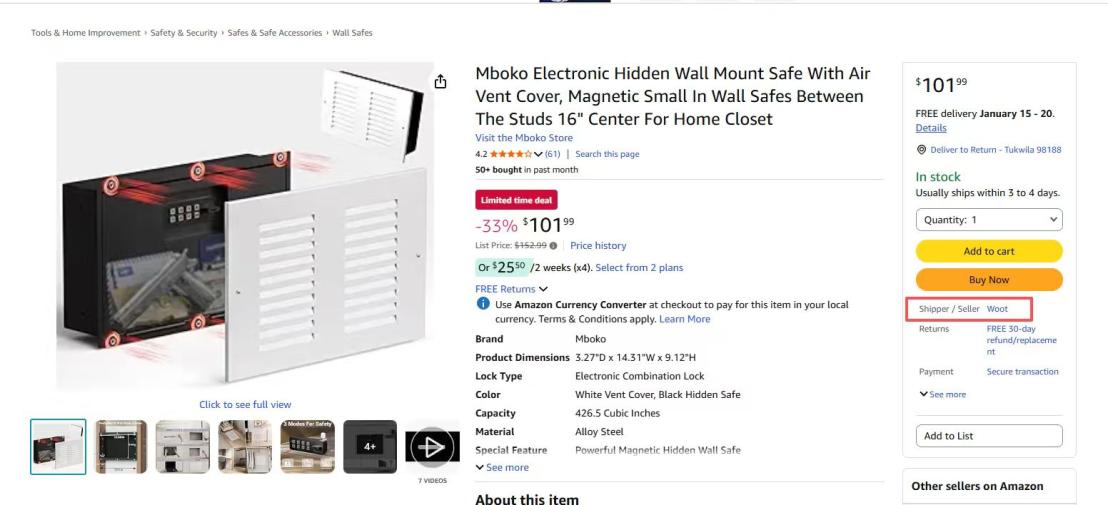Expand the rating breakdown chevron
Screen dimensions: 1108x505
tap(537, 154)
